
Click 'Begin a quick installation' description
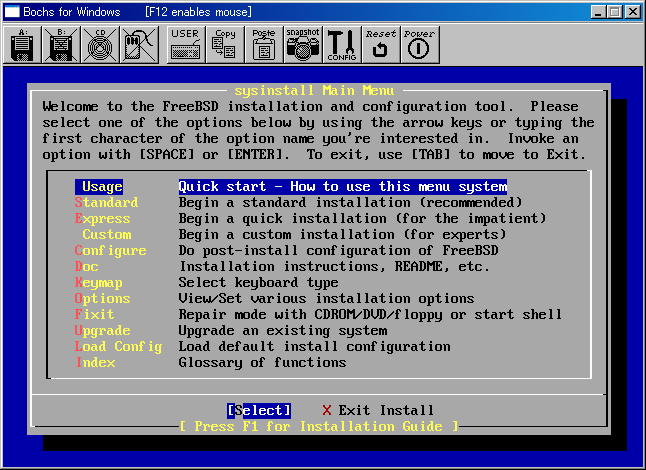(362, 219)
